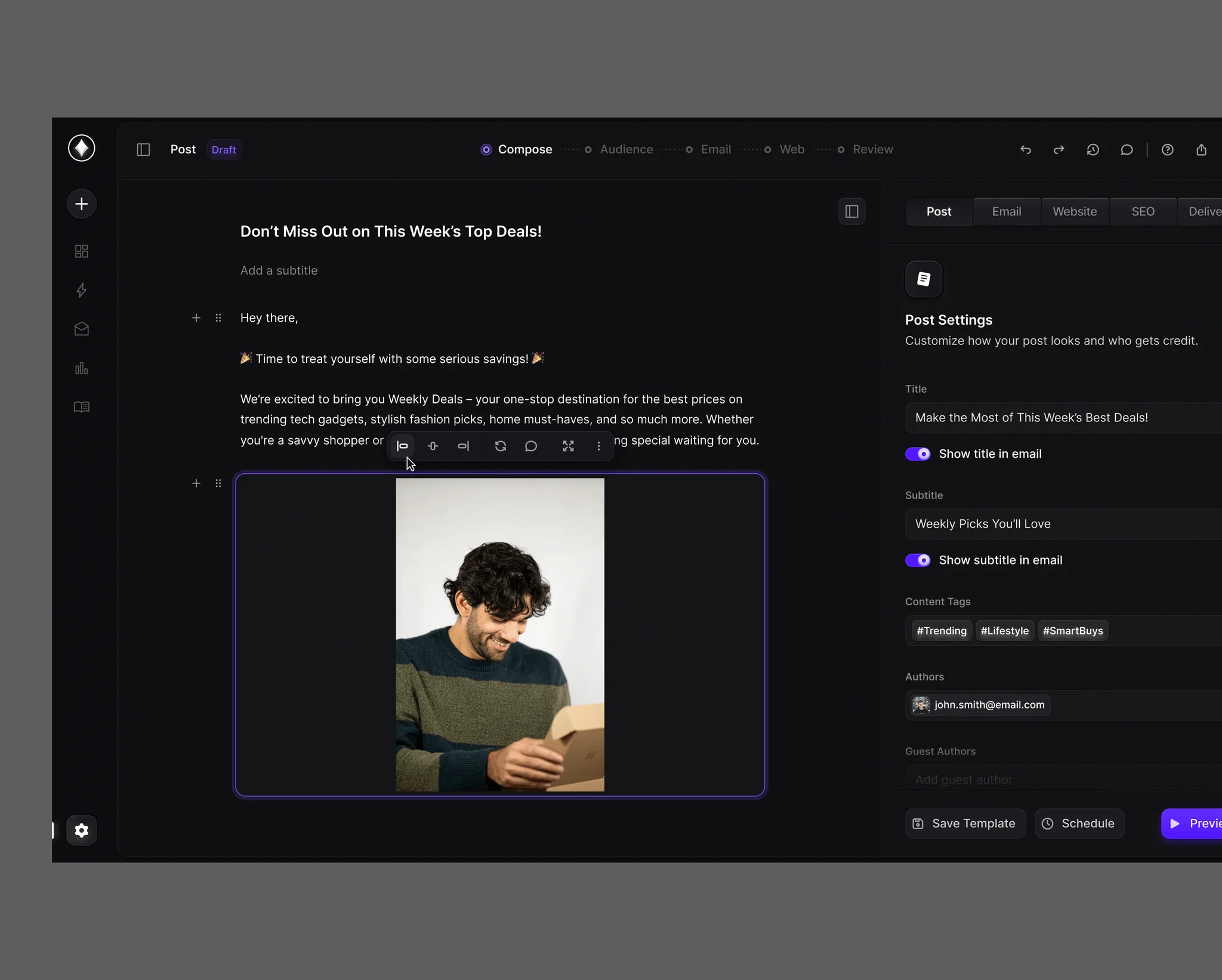The image size is (1222, 980).
Task: Align image right in the floating toolbar
Action: click(464, 446)
